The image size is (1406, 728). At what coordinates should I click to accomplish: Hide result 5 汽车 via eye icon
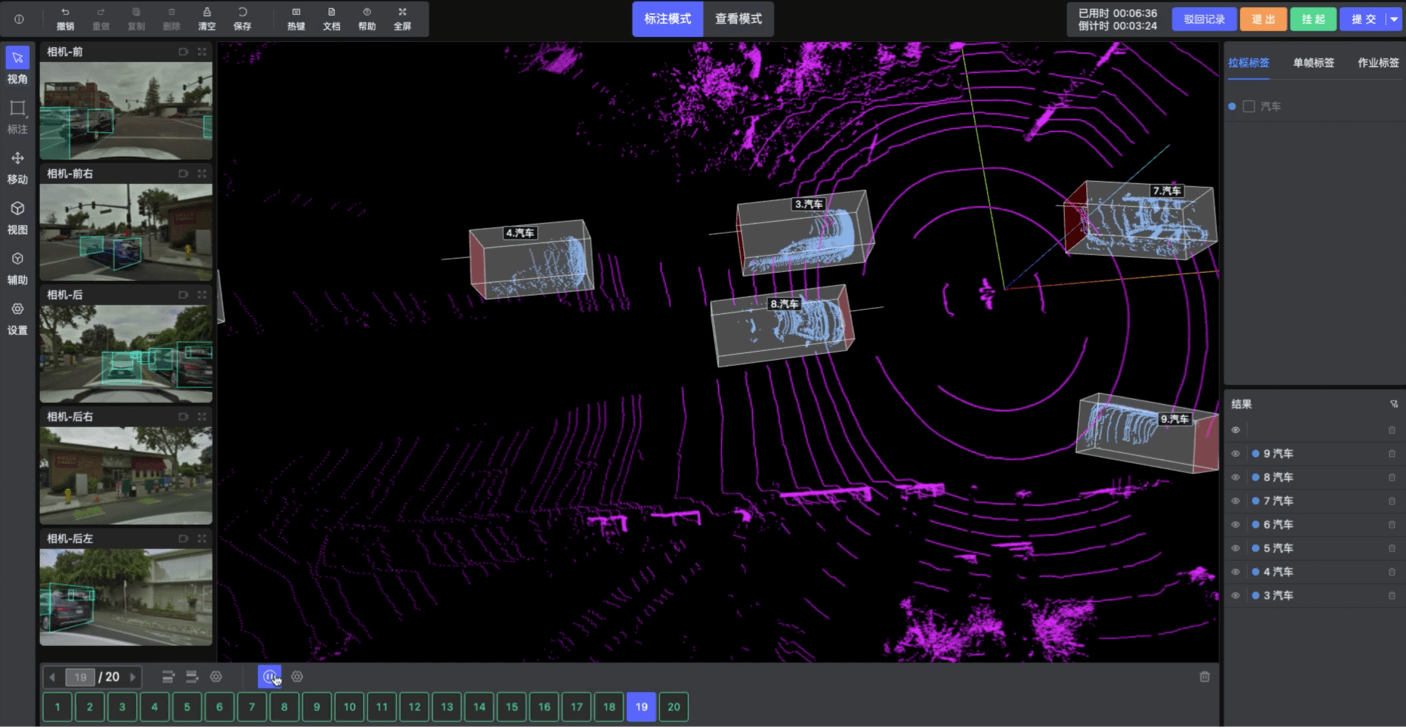1235,549
